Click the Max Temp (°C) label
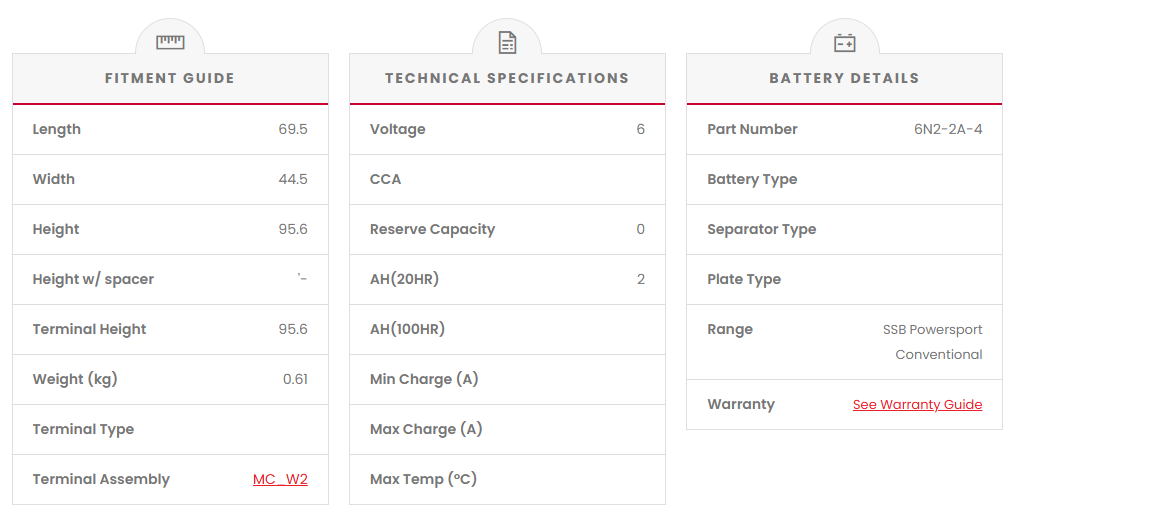This screenshot has width=1174, height=517. 423,479
